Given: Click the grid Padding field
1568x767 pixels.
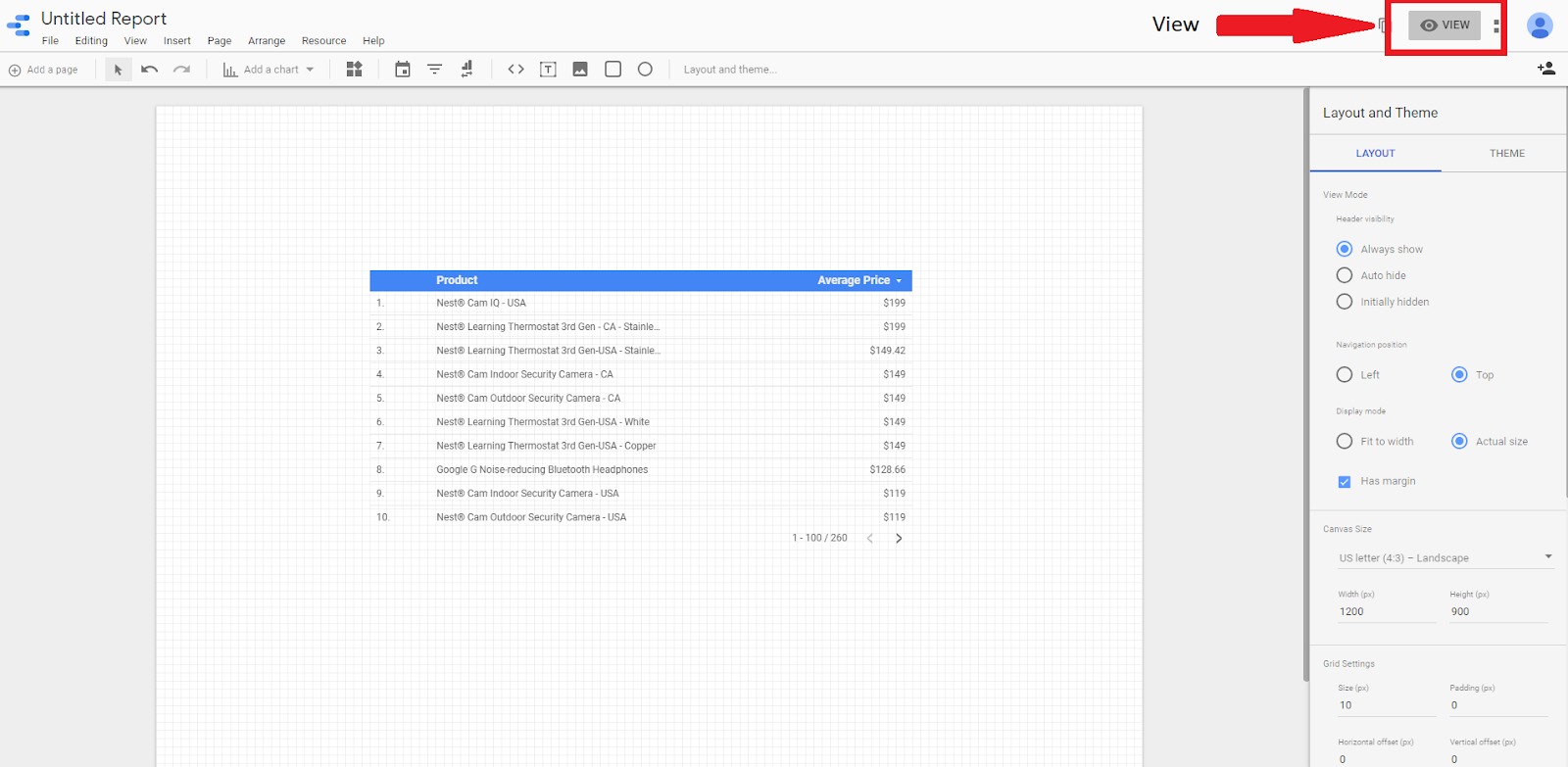Looking at the screenshot, I should [1498, 705].
